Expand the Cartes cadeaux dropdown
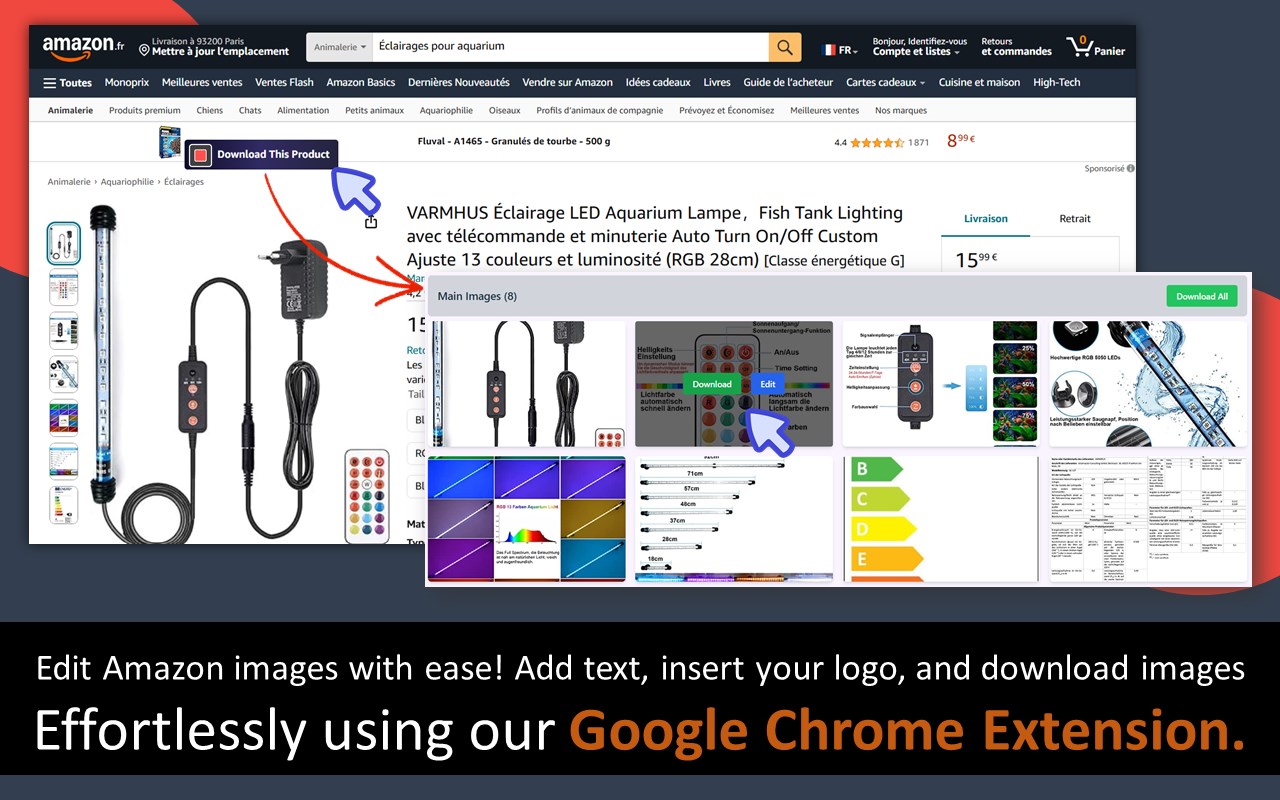Screen dimensions: 1280x800 pos(885,83)
